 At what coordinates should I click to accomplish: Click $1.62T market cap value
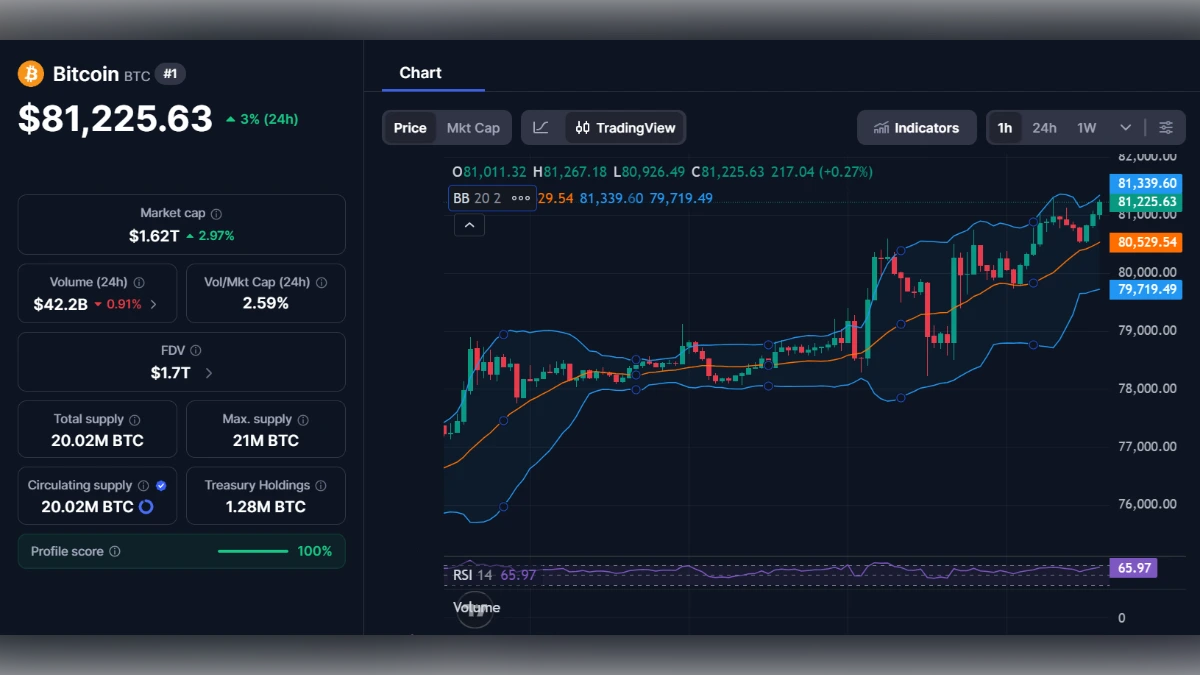tap(154, 236)
